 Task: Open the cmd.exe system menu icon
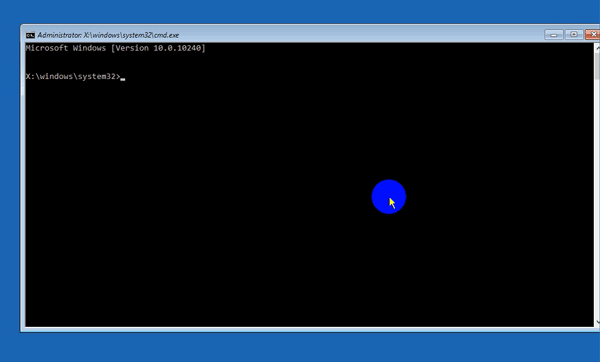[30, 35]
